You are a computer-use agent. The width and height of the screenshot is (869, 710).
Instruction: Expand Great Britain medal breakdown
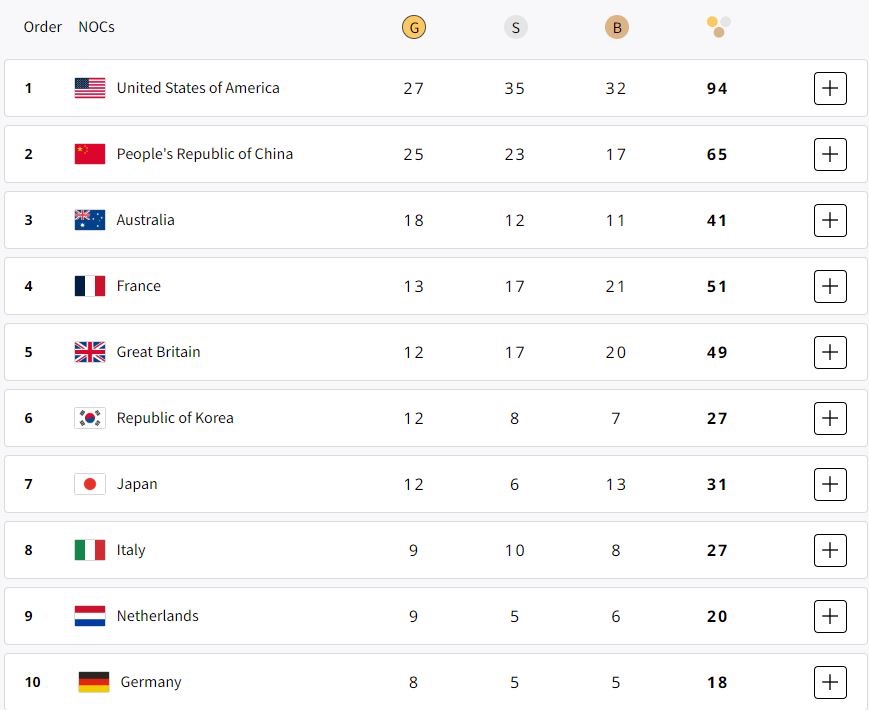pyautogui.click(x=830, y=352)
